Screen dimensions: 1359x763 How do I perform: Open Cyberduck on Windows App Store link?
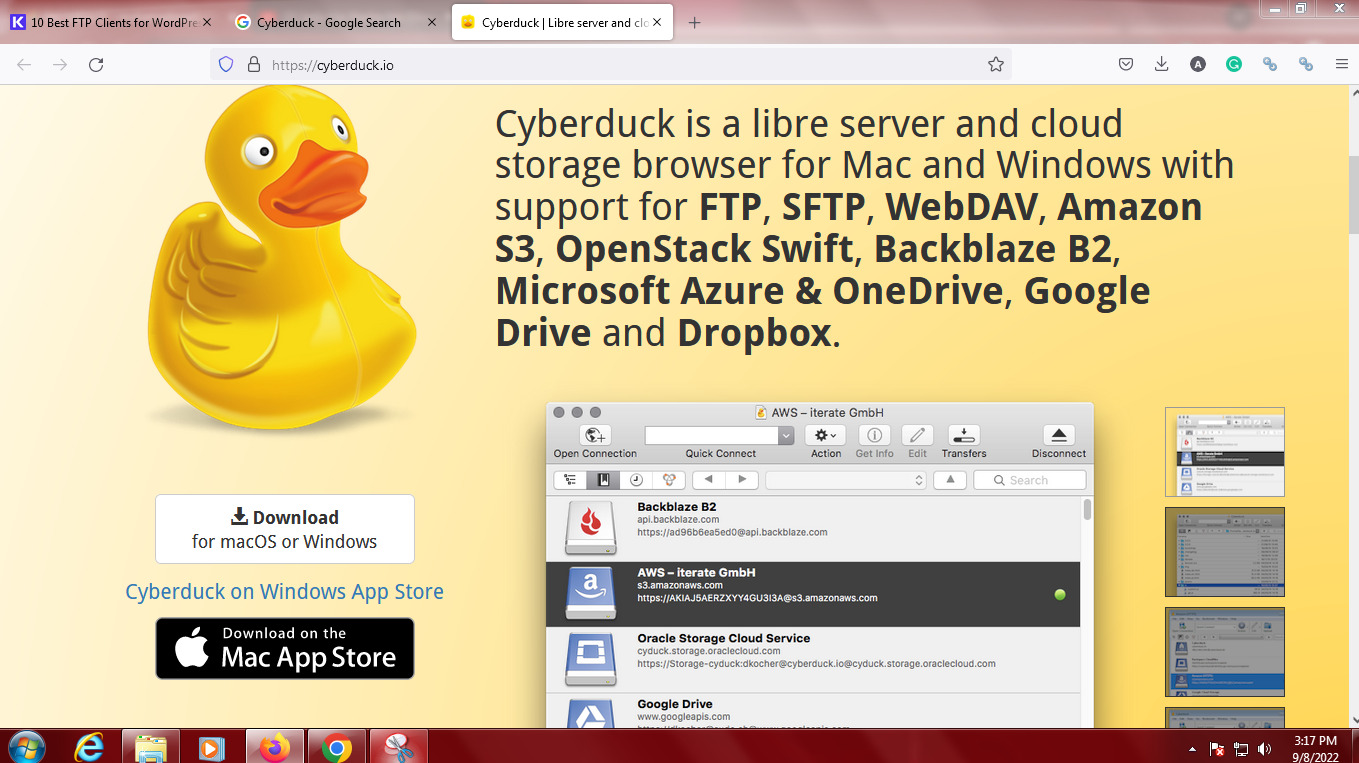tap(285, 591)
